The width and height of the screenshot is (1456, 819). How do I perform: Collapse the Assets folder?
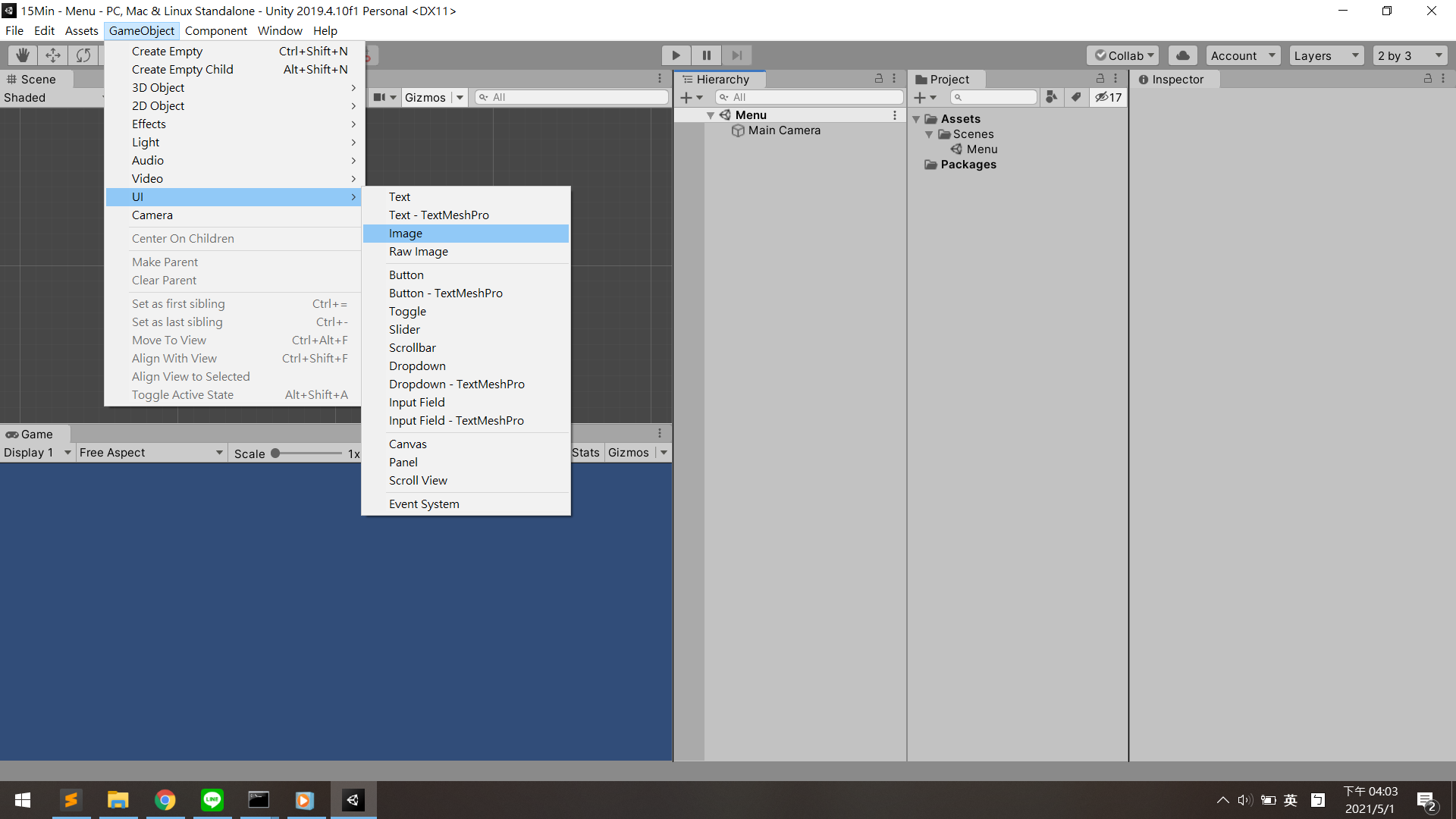916,119
